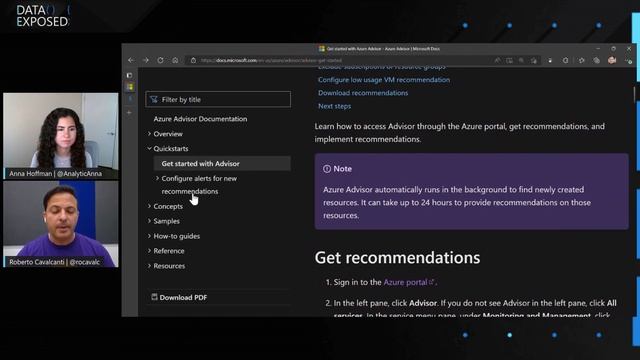The height and width of the screenshot is (360, 640).
Task: Expand the Samples tree node
Action: [149, 221]
